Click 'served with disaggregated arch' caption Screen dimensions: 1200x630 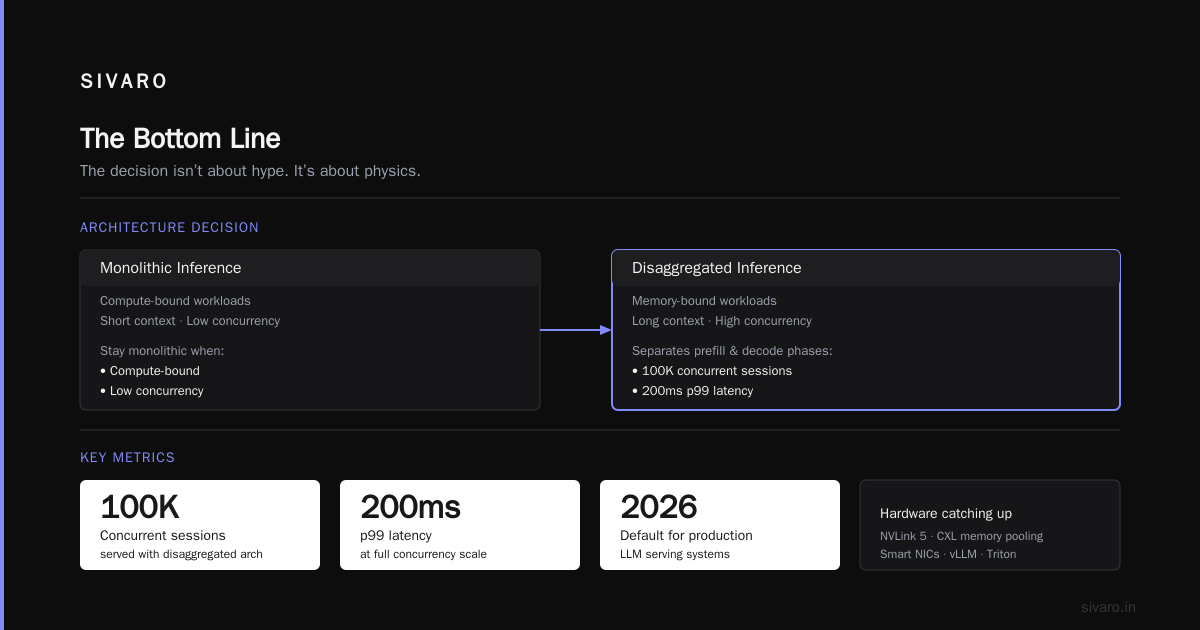(181, 554)
